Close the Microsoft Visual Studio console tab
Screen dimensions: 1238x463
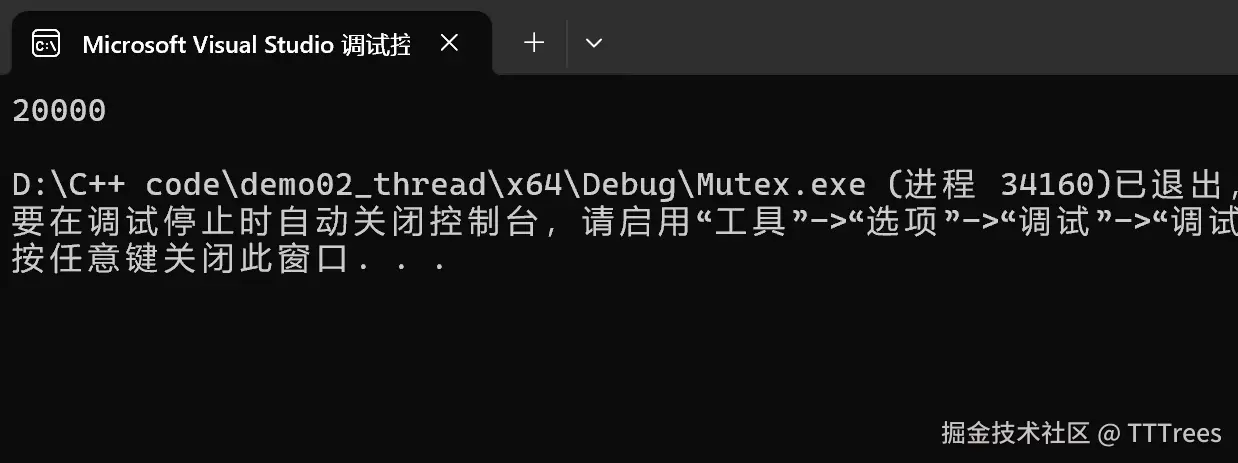tap(449, 43)
